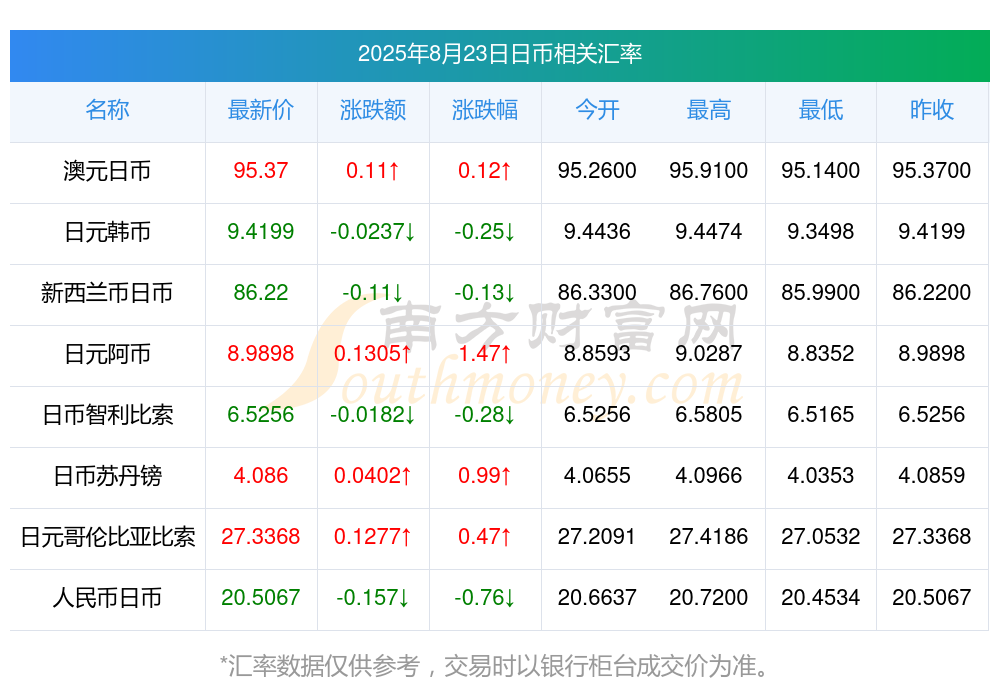1000x698 pixels.
Task: Click the 最高 column header
Action: pos(709,110)
